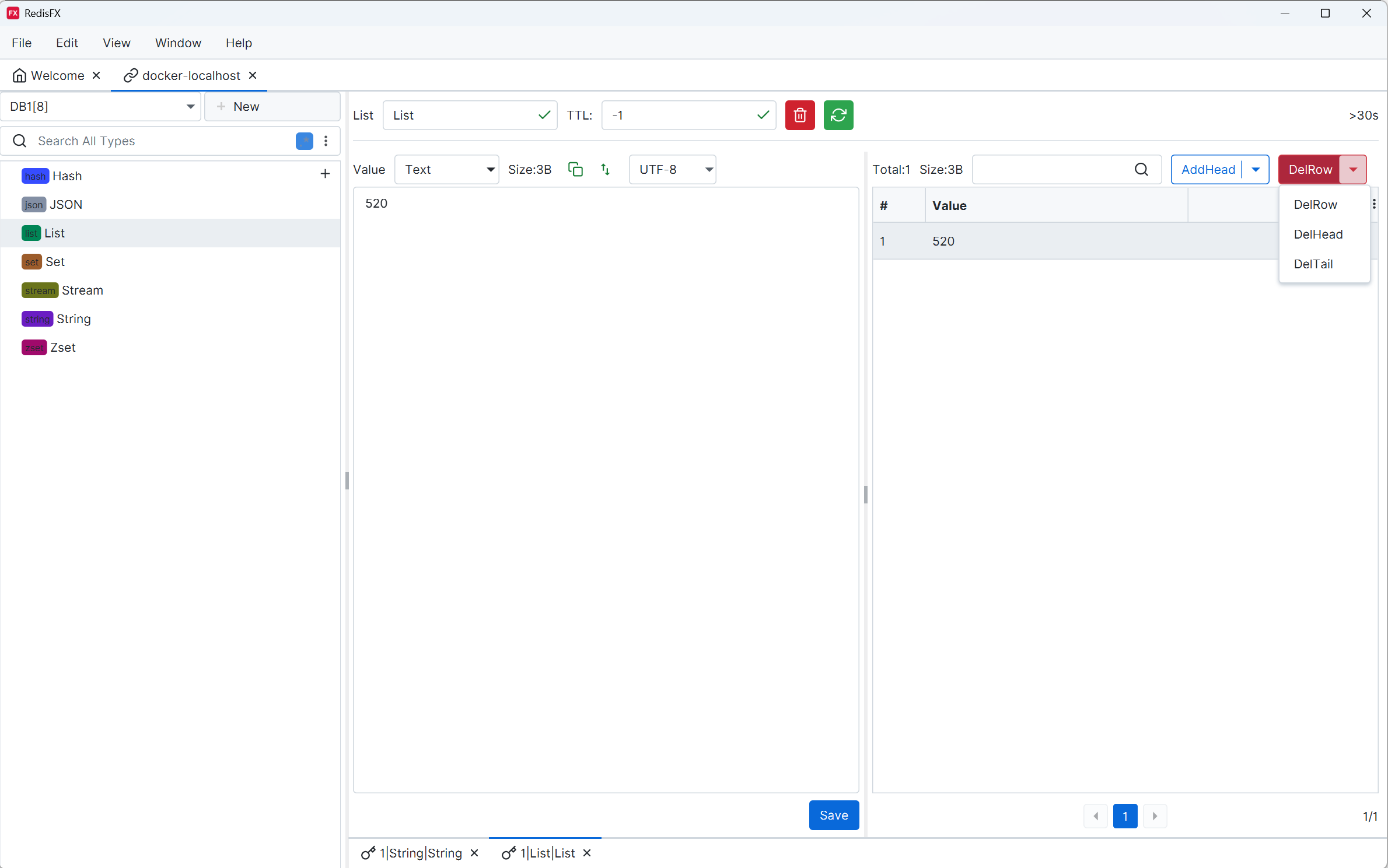Click the search magnifier in list filter
Image resolution: width=1388 pixels, height=868 pixels.
tap(1141, 170)
